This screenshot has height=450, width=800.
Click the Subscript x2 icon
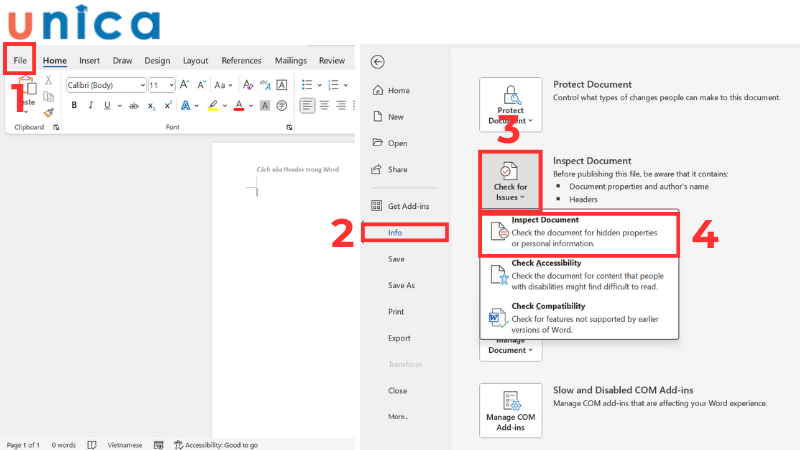pyautogui.click(x=151, y=106)
